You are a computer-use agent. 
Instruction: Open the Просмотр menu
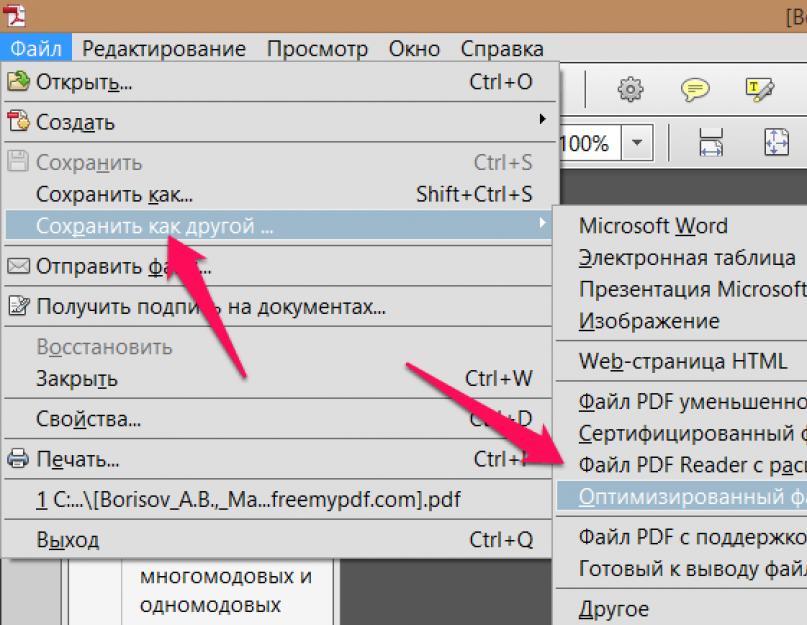[x=317, y=49]
